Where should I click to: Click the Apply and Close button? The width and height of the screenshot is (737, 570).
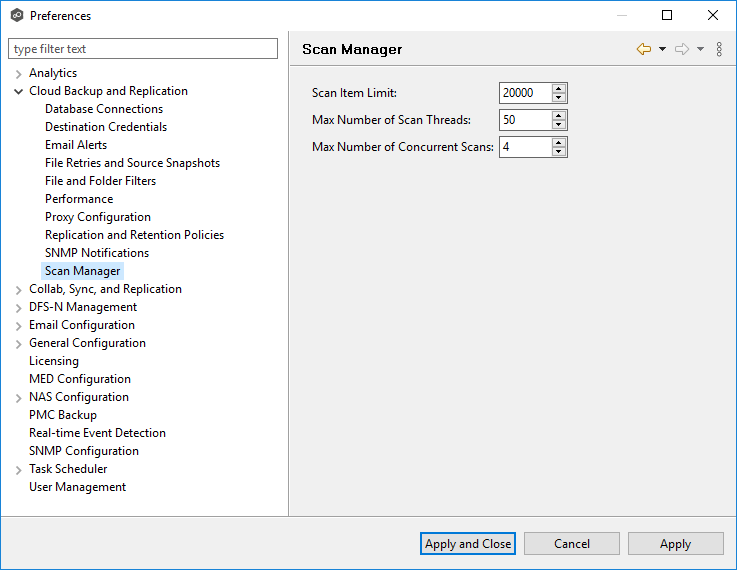(468, 544)
